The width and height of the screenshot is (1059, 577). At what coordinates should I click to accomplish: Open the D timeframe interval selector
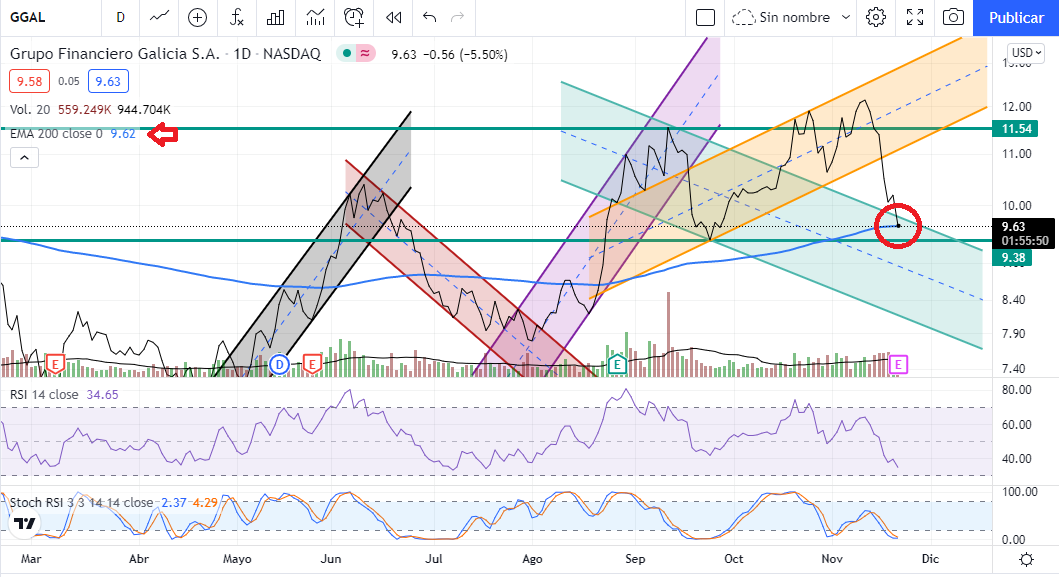(120, 17)
